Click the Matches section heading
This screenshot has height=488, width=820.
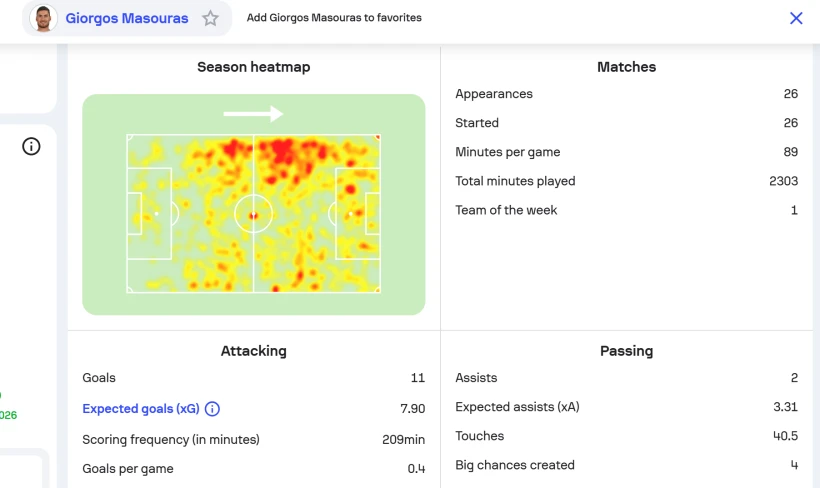[x=626, y=67]
